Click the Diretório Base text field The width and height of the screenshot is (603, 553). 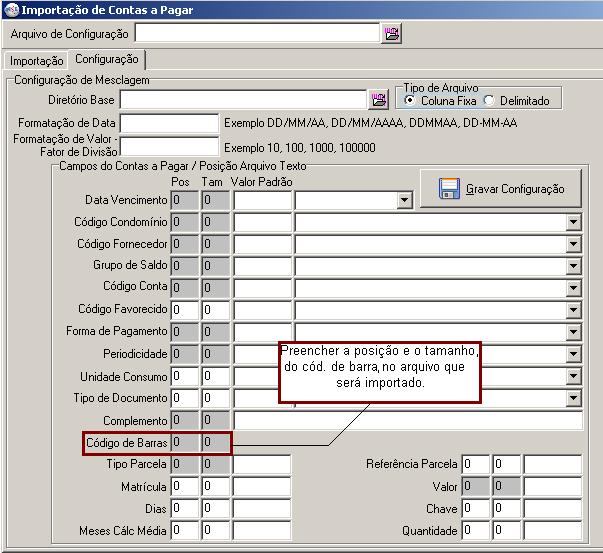(x=243, y=100)
